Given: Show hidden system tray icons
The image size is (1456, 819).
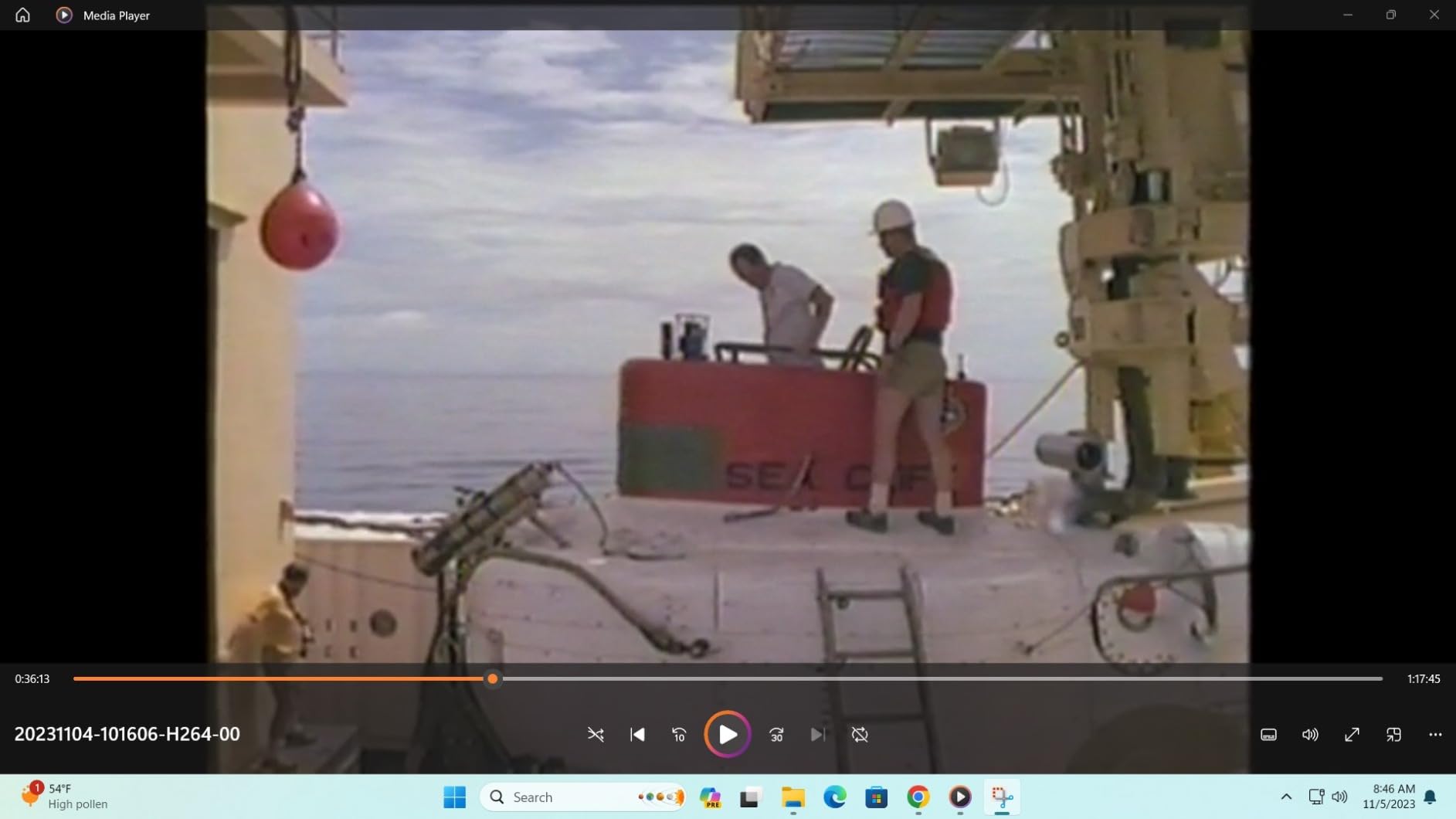Looking at the screenshot, I should (x=1286, y=797).
